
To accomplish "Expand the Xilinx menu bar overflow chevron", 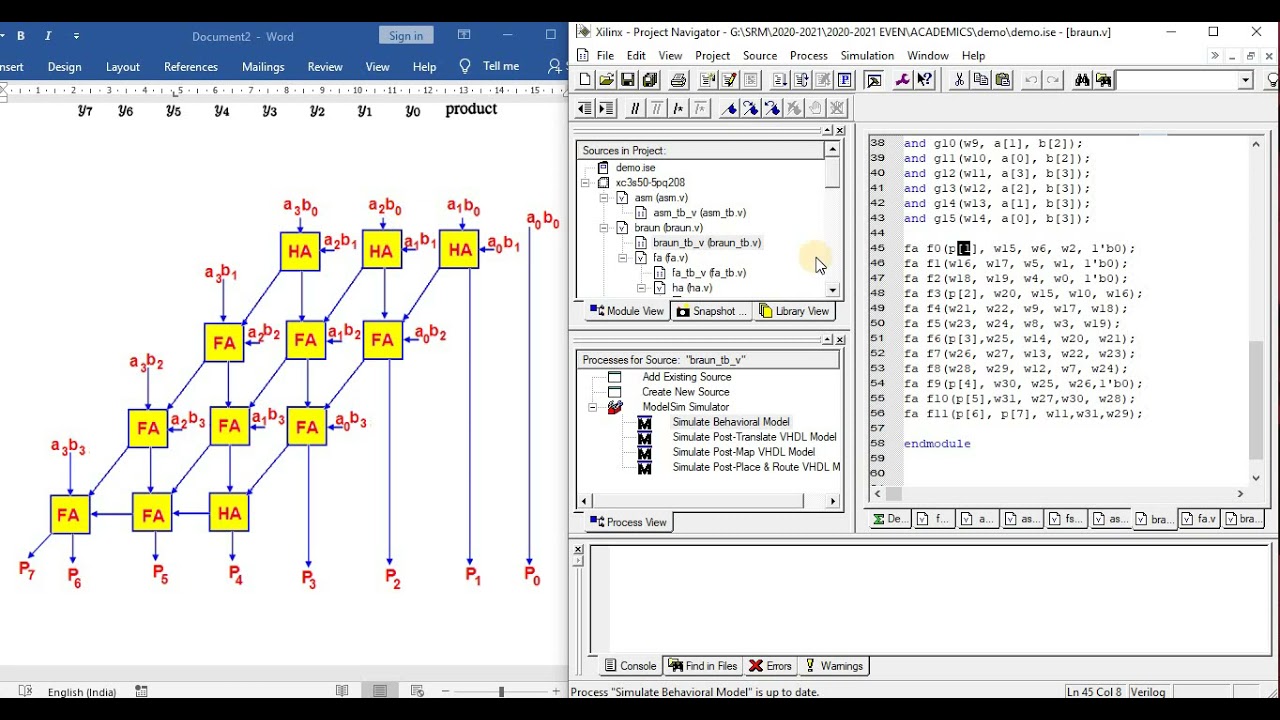I will pos(1214,56).
